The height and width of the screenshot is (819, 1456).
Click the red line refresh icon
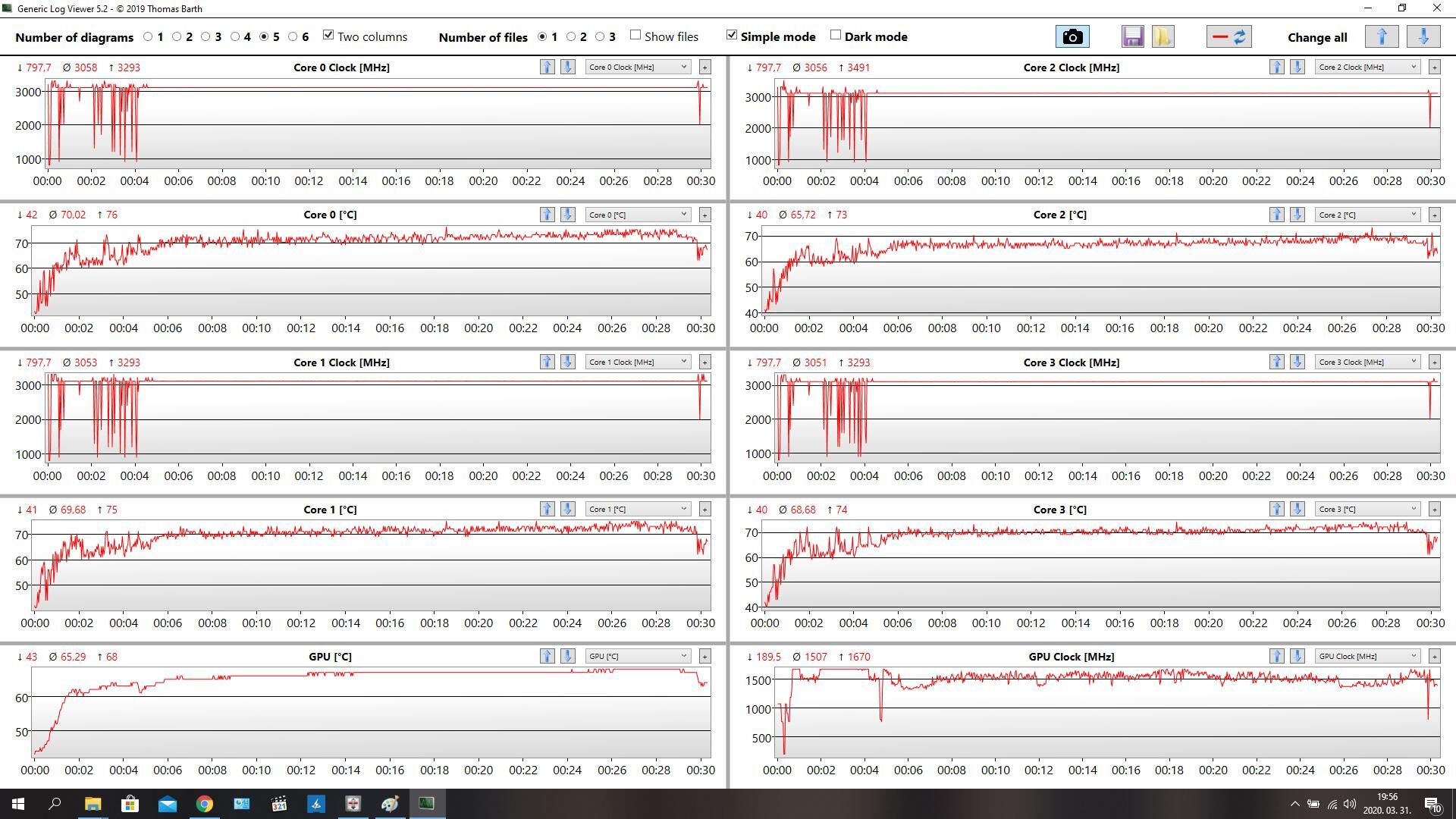pyautogui.click(x=1228, y=36)
